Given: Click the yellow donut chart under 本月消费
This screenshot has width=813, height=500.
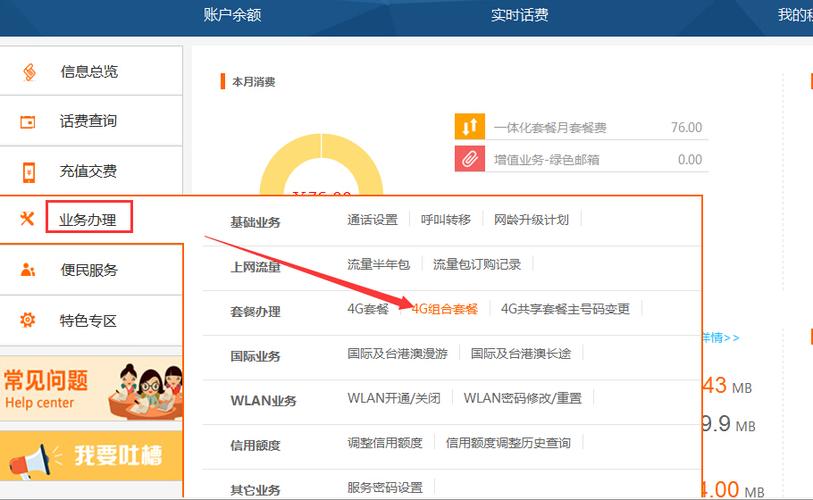Looking at the screenshot, I should point(321,165).
